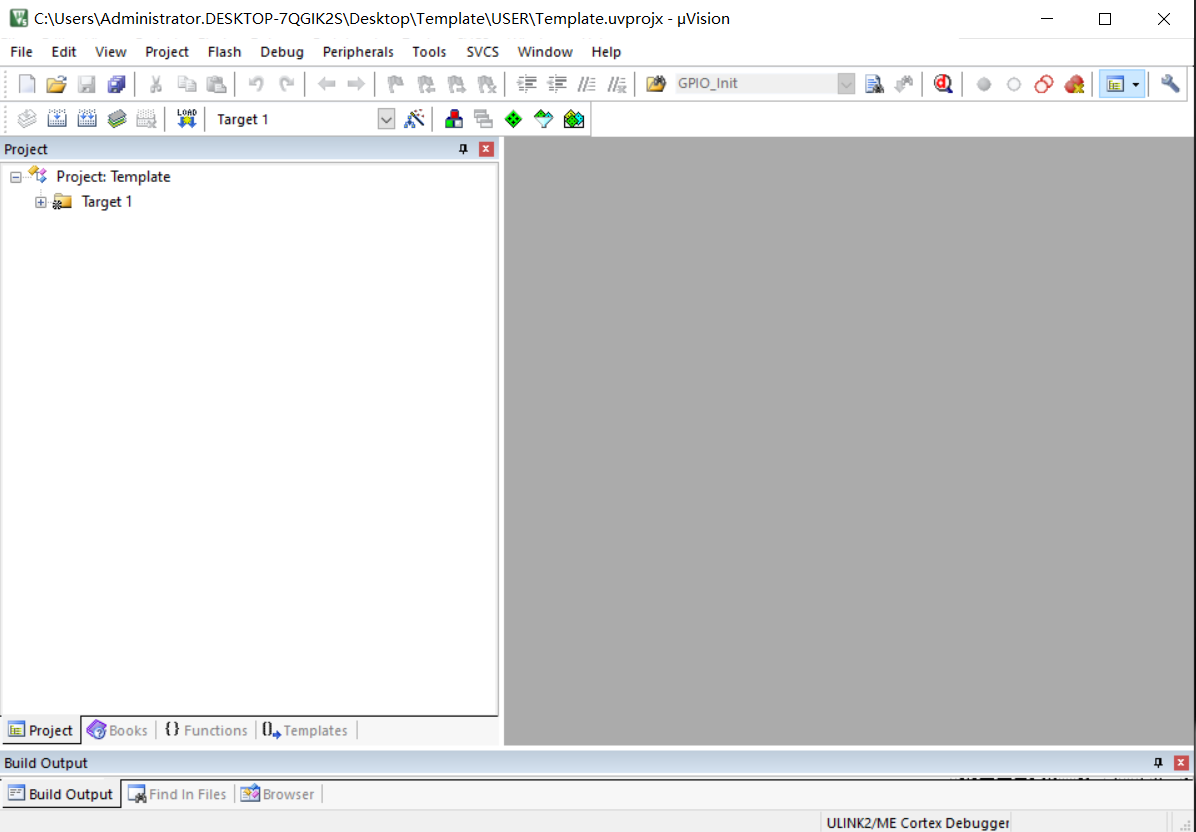Switch to the Templates tab
The width and height of the screenshot is (1196, 832).
[x=305, y=731]
